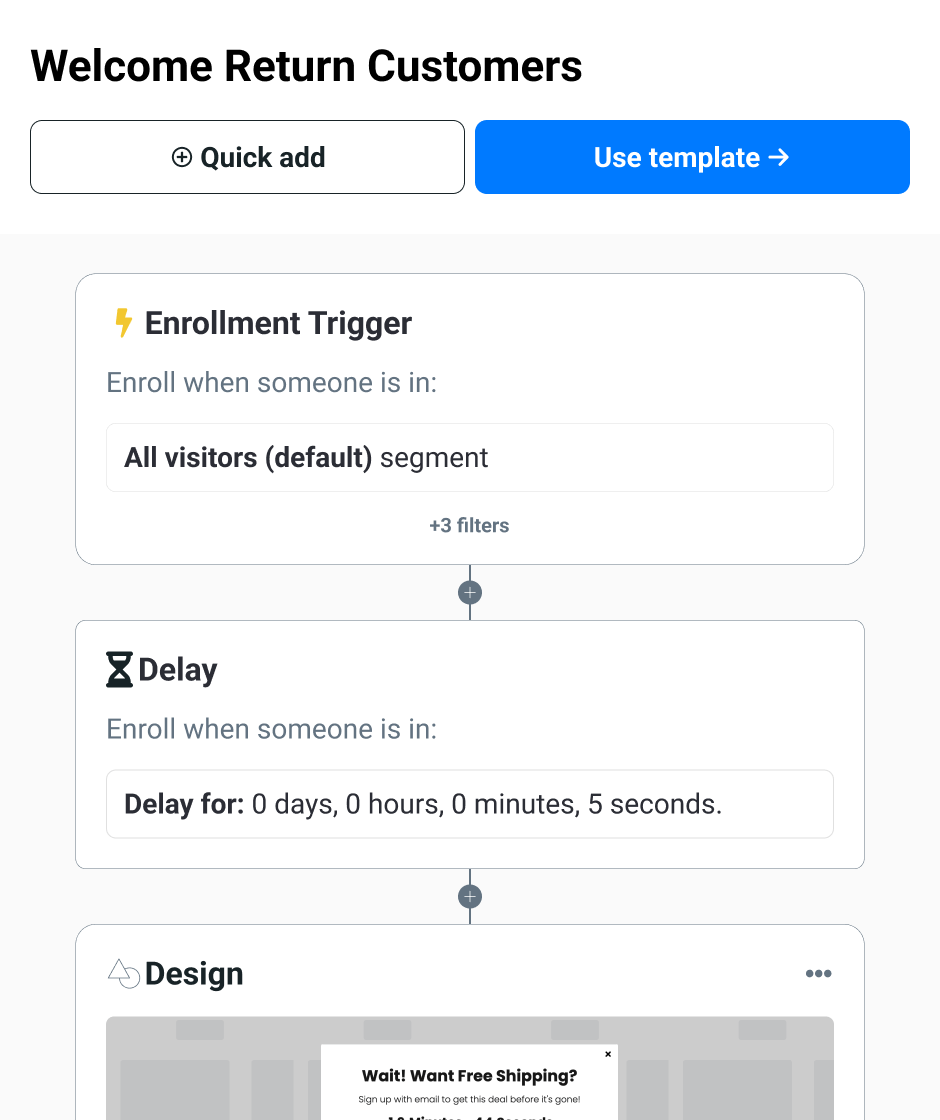Click the Quick add button
The height and width of the screenshot is (1120, 940).
247,157
